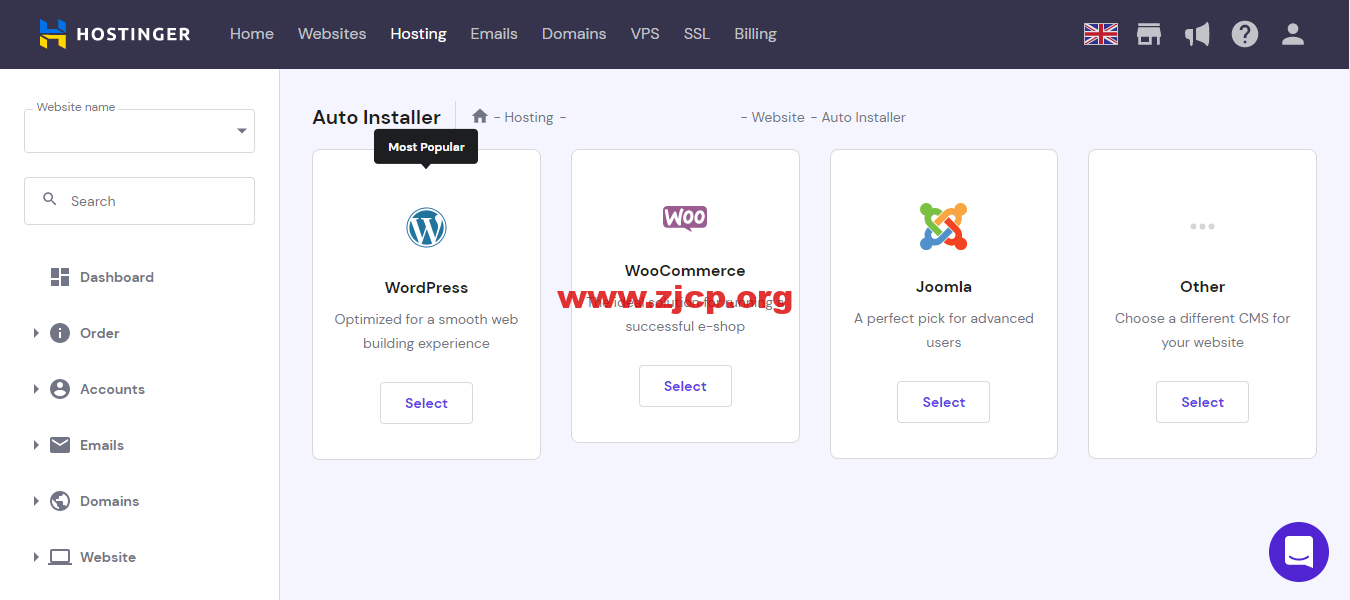Click the Order info icon
The width and height of the screenshot is (1350, 600).
pyautogui.click(x=60, y=333)
